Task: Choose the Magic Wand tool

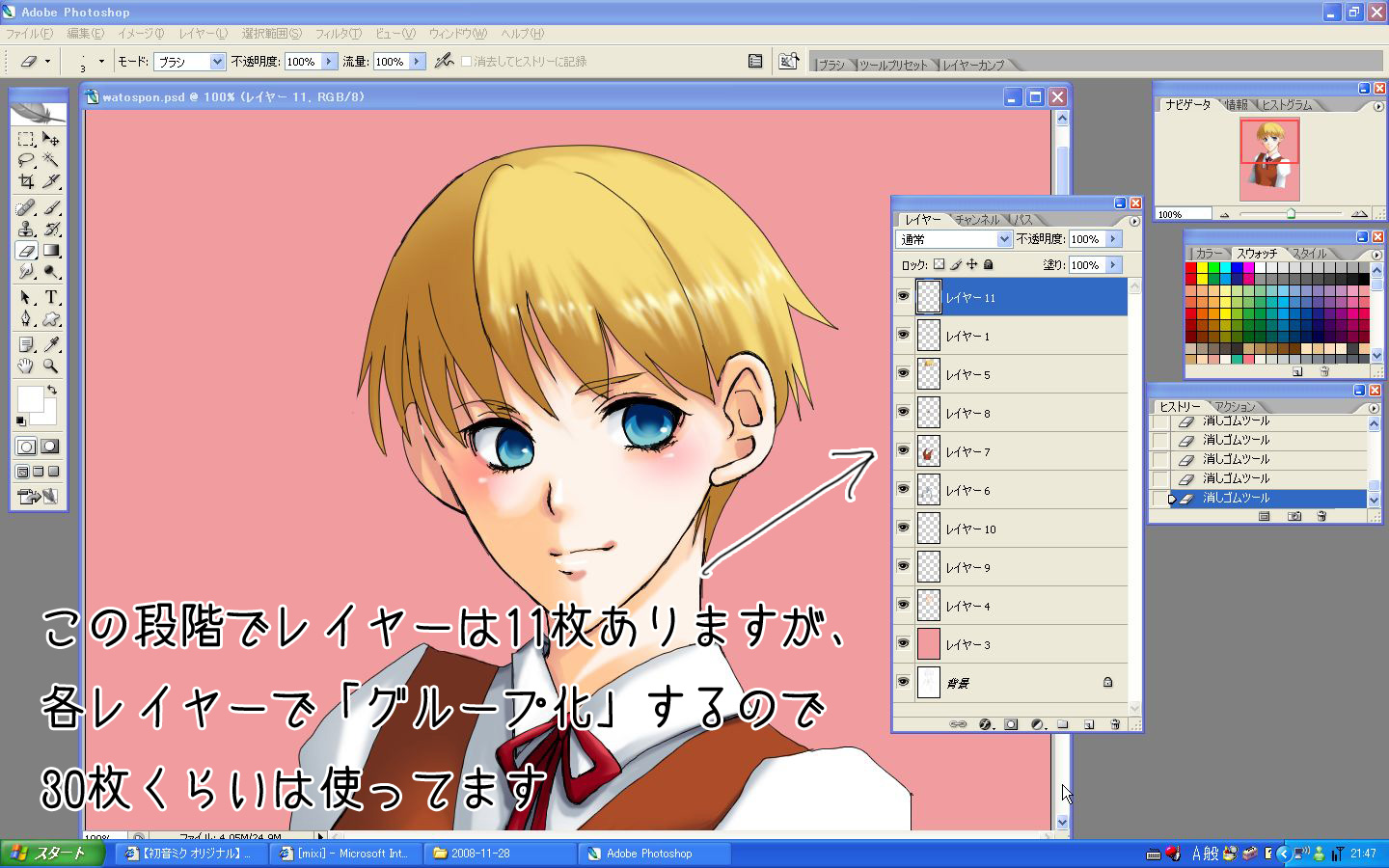Action: [x=51, y=160]
